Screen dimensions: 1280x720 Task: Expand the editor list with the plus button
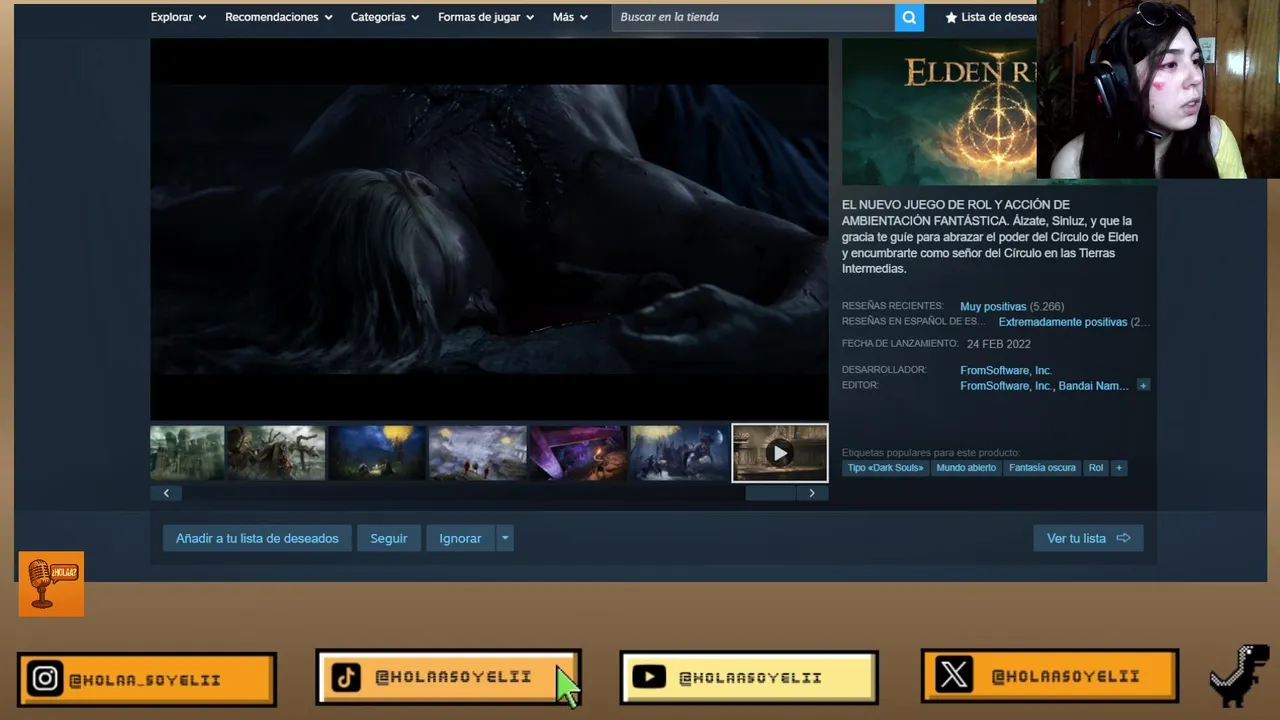tap(1143, 385)
